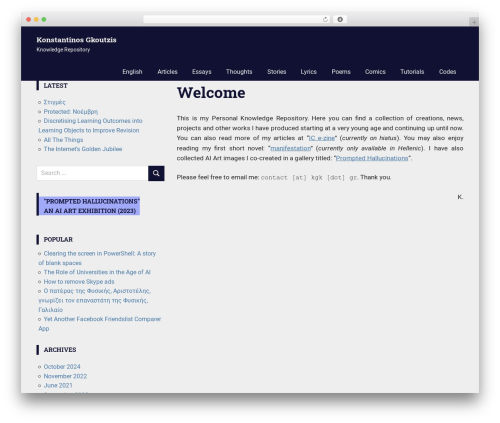Open Prompted Hallucinations AI art exhibition banner

tap(89, 206)
